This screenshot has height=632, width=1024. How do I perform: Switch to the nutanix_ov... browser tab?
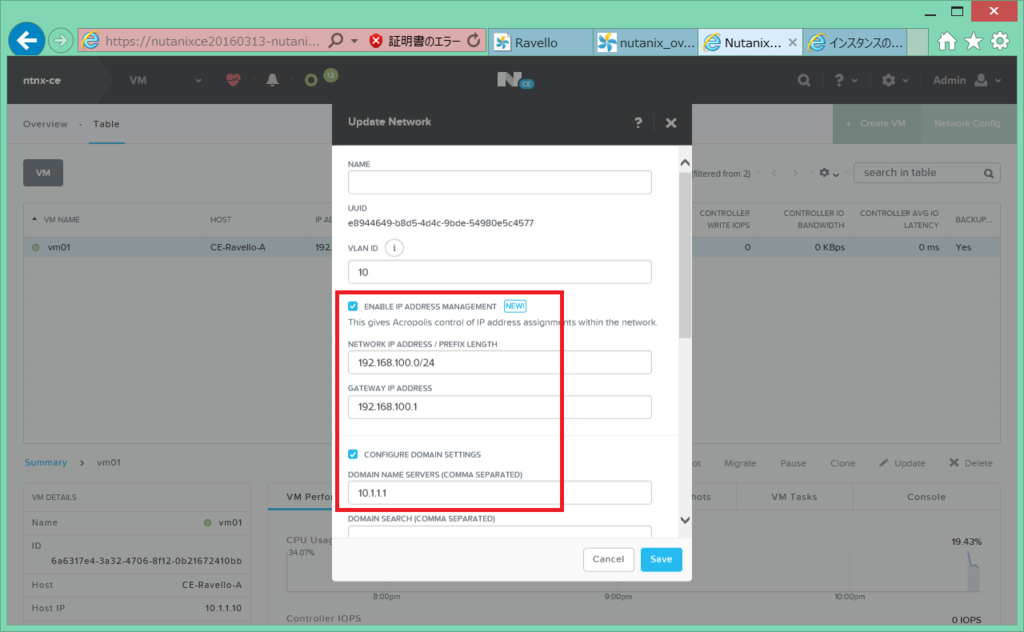click(x=646, y=42)
